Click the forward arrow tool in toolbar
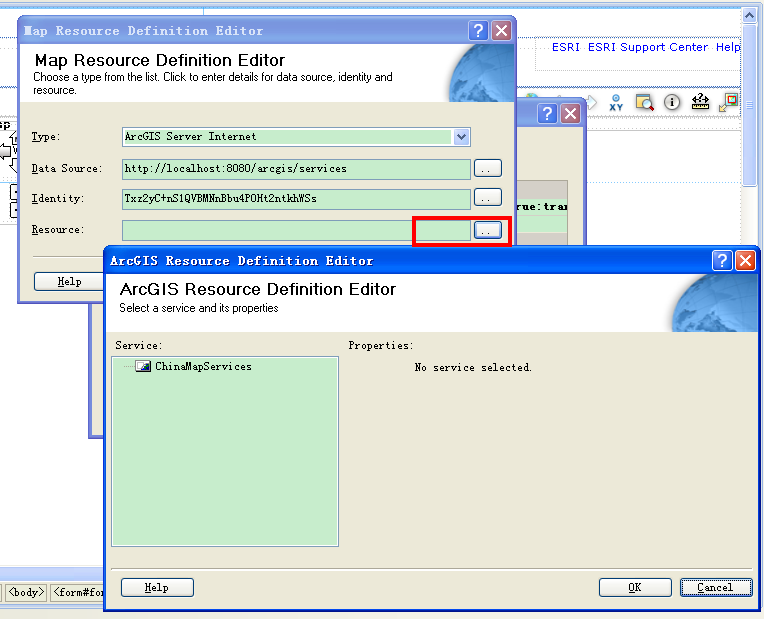This screenshot has width=764, height=619. (591, 103)
